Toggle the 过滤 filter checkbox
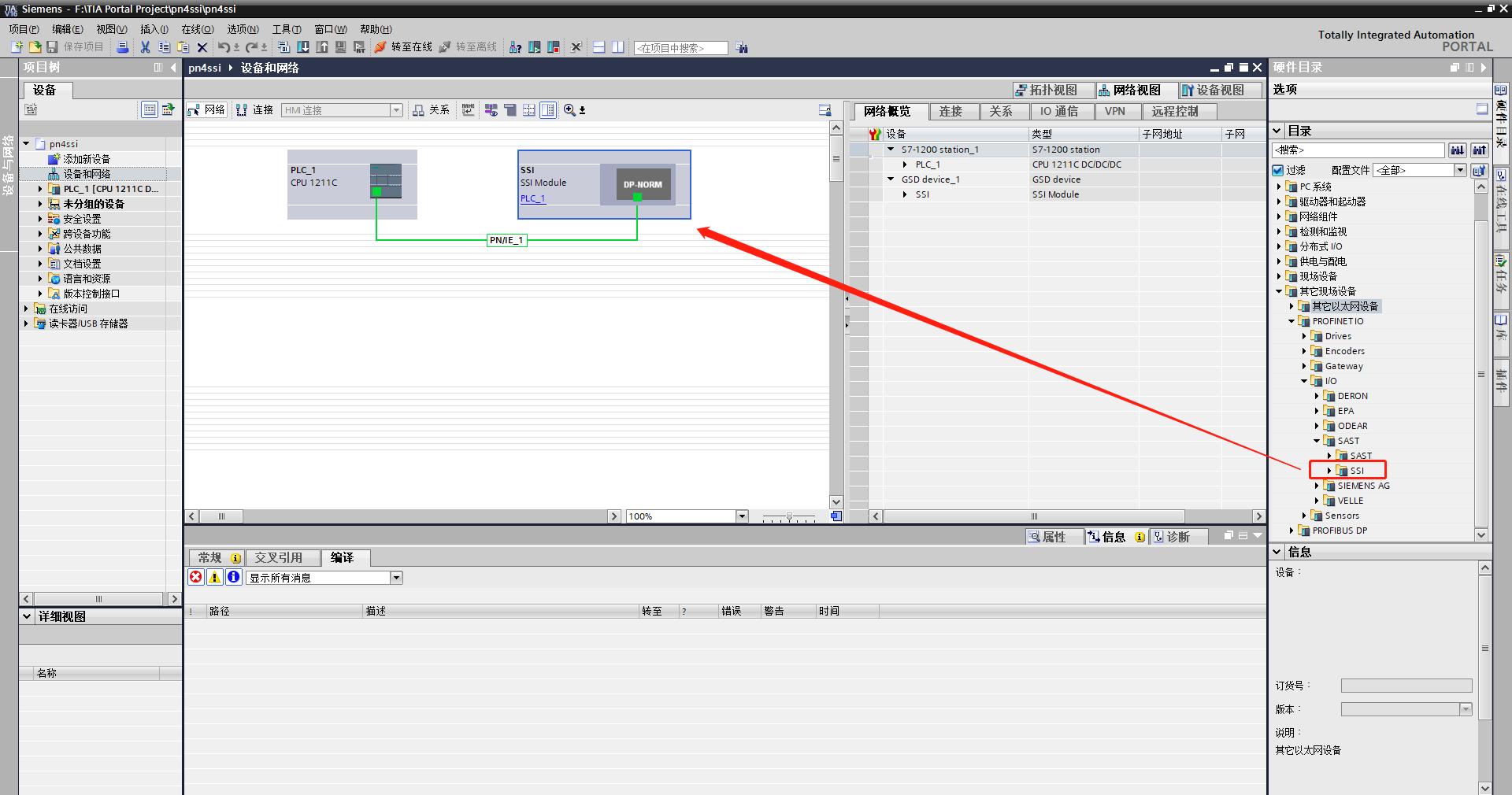1512x795 pixels. pyautogui.click(x=1278, y=170)
